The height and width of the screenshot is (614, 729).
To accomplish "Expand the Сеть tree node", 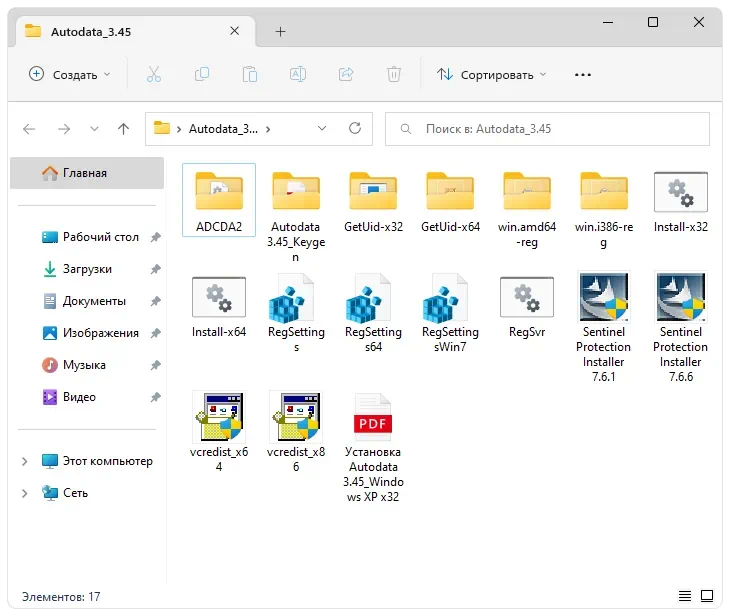I will [x=25, y=493].
